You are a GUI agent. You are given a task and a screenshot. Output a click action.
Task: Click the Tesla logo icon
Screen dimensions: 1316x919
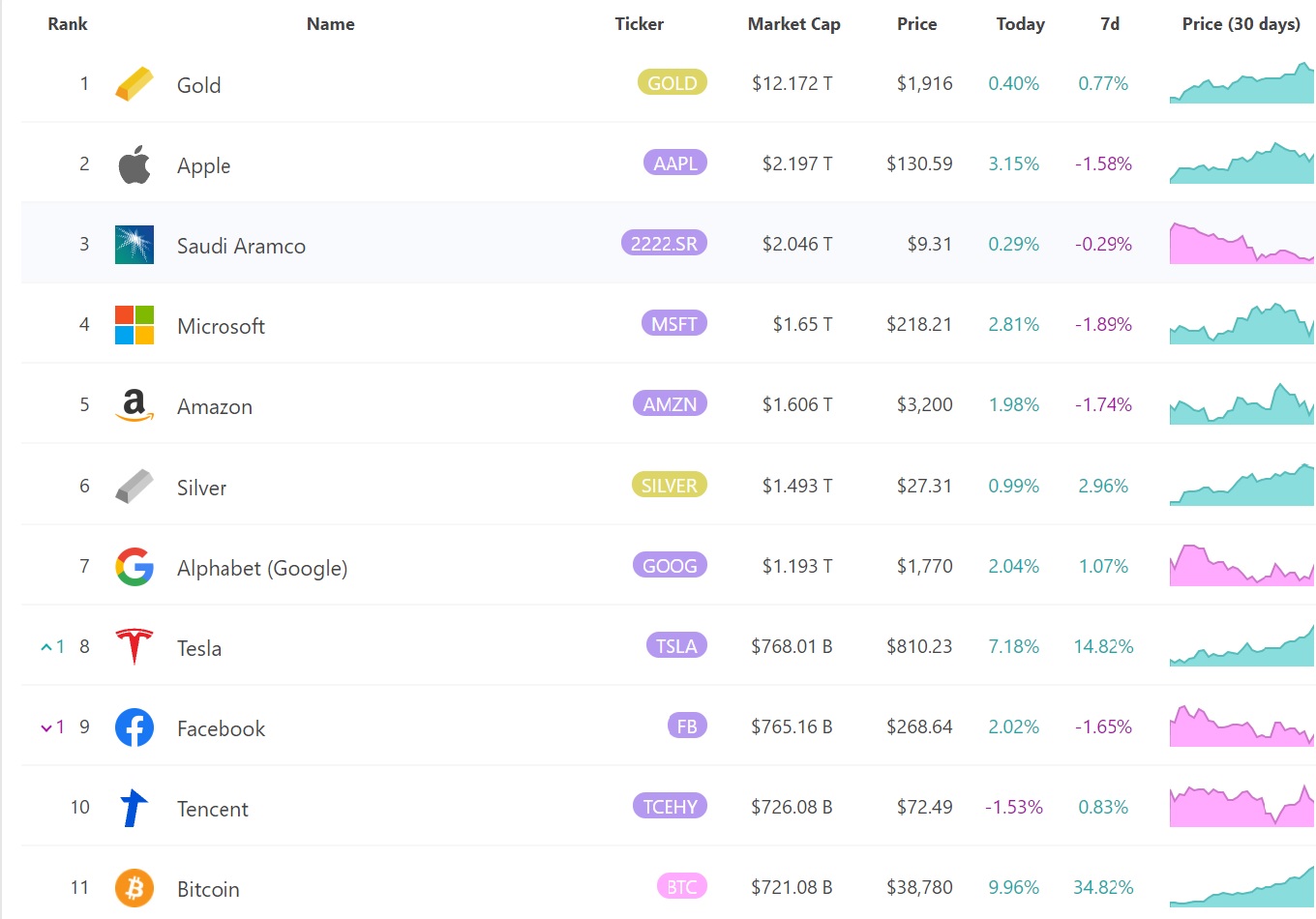click(135, 646)
